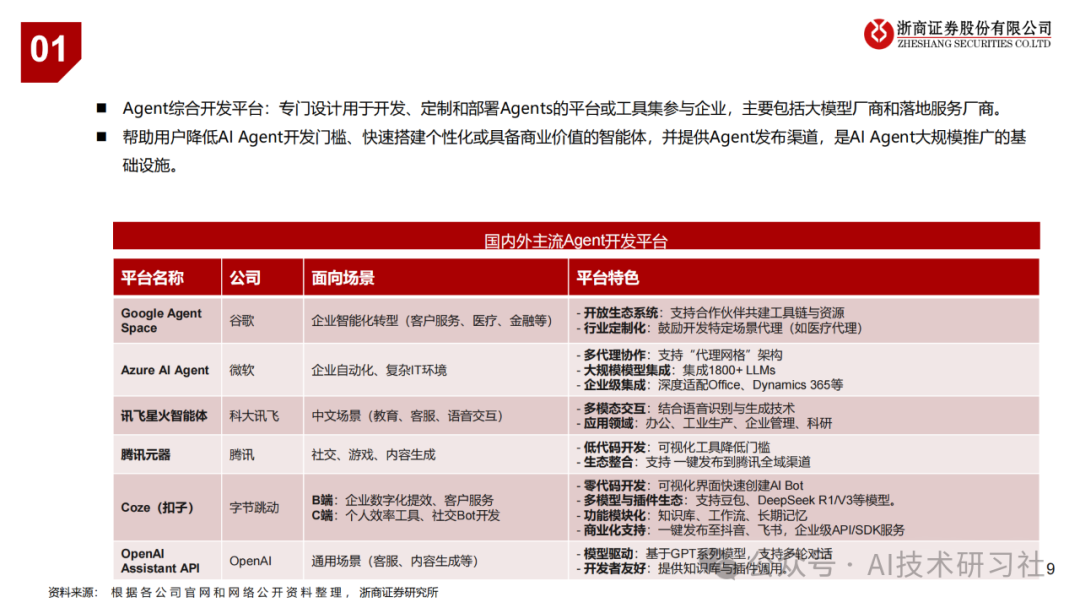Image resolution: width=1080 pixels, height=608 pixels.
Task: Click the '应用领域：办公、工业生产' line
Action: [704, 423]
